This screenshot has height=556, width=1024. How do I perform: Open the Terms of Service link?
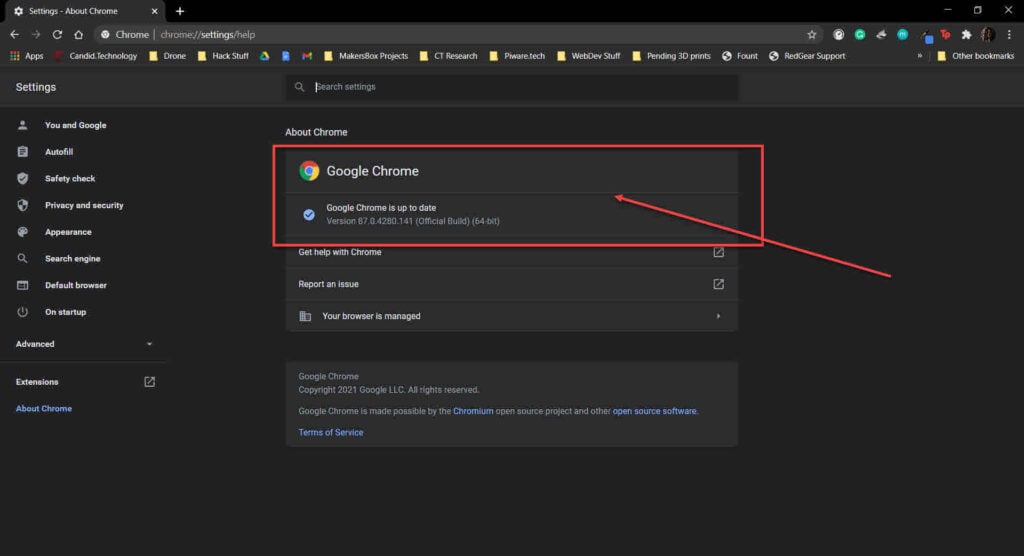click(x=330, y=433)
